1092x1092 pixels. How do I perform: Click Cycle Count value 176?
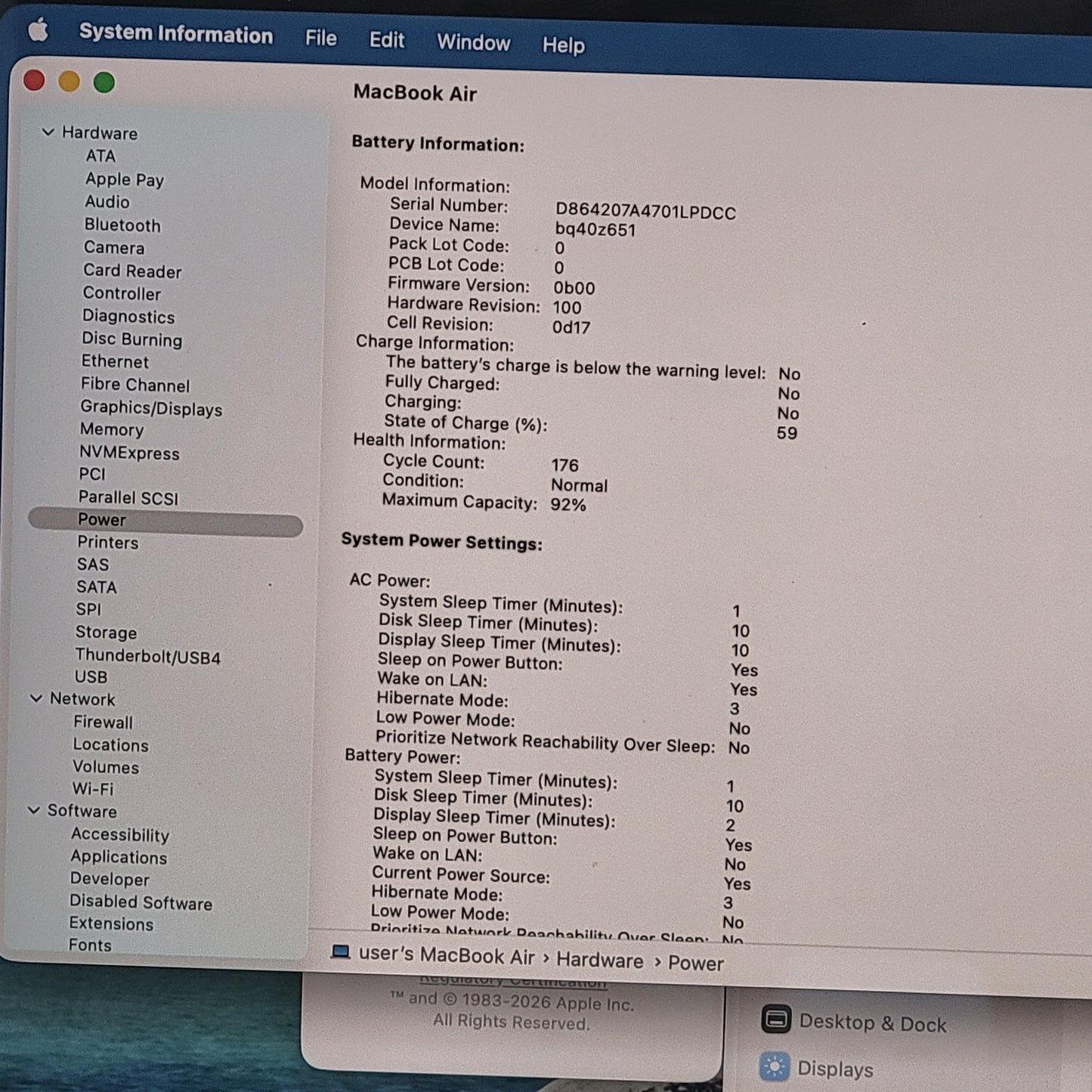click(x=565, y=465)
